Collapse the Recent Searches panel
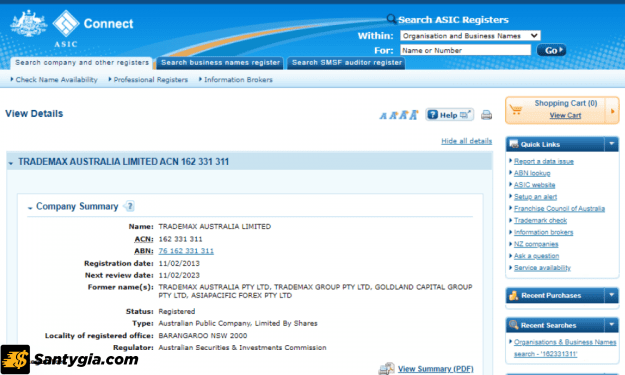Viewport: 625px width, 375px height. point(611,325)
